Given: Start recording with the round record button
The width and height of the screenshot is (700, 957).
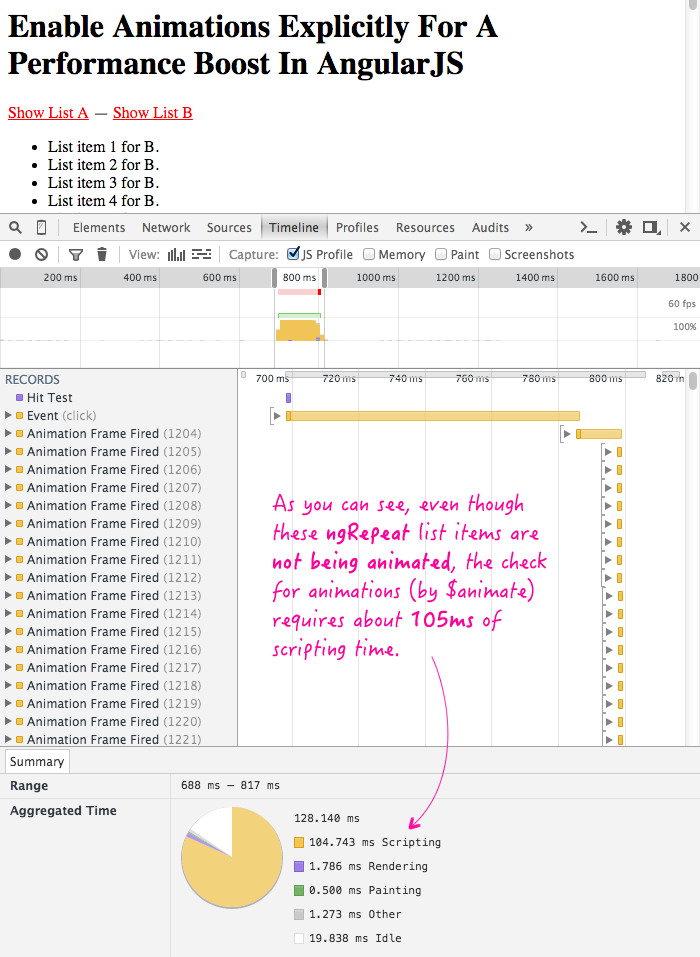Looking at the screenshot, I should point(15,255).
